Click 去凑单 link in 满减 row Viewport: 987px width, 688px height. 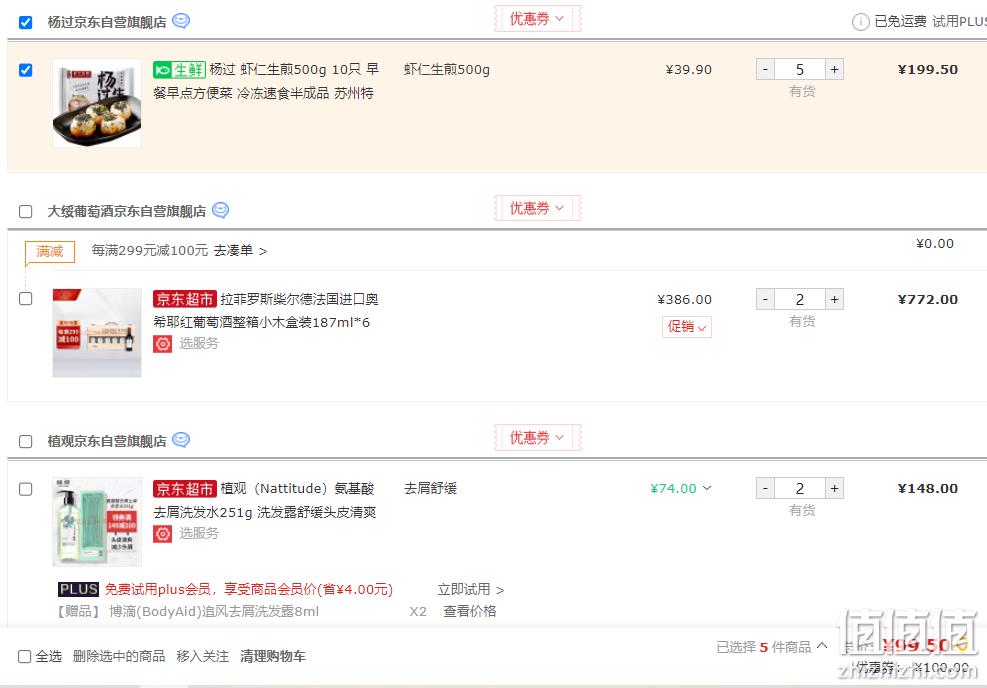click(x=240, y=251)
